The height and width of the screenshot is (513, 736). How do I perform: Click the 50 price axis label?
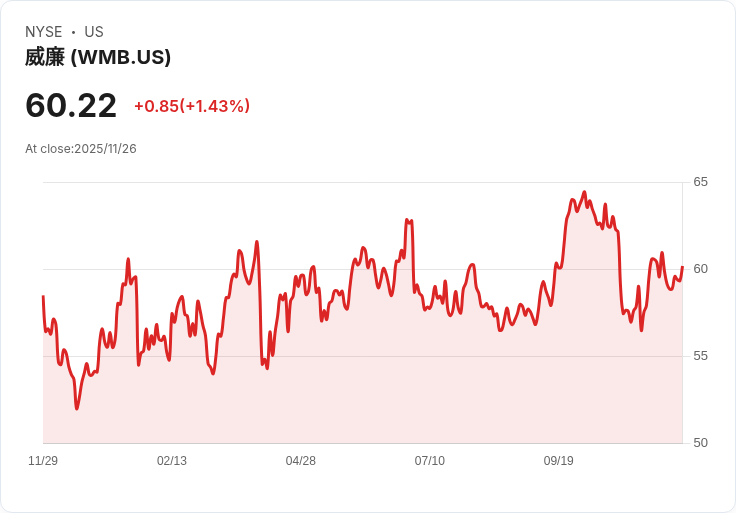[x=700, y=443]
